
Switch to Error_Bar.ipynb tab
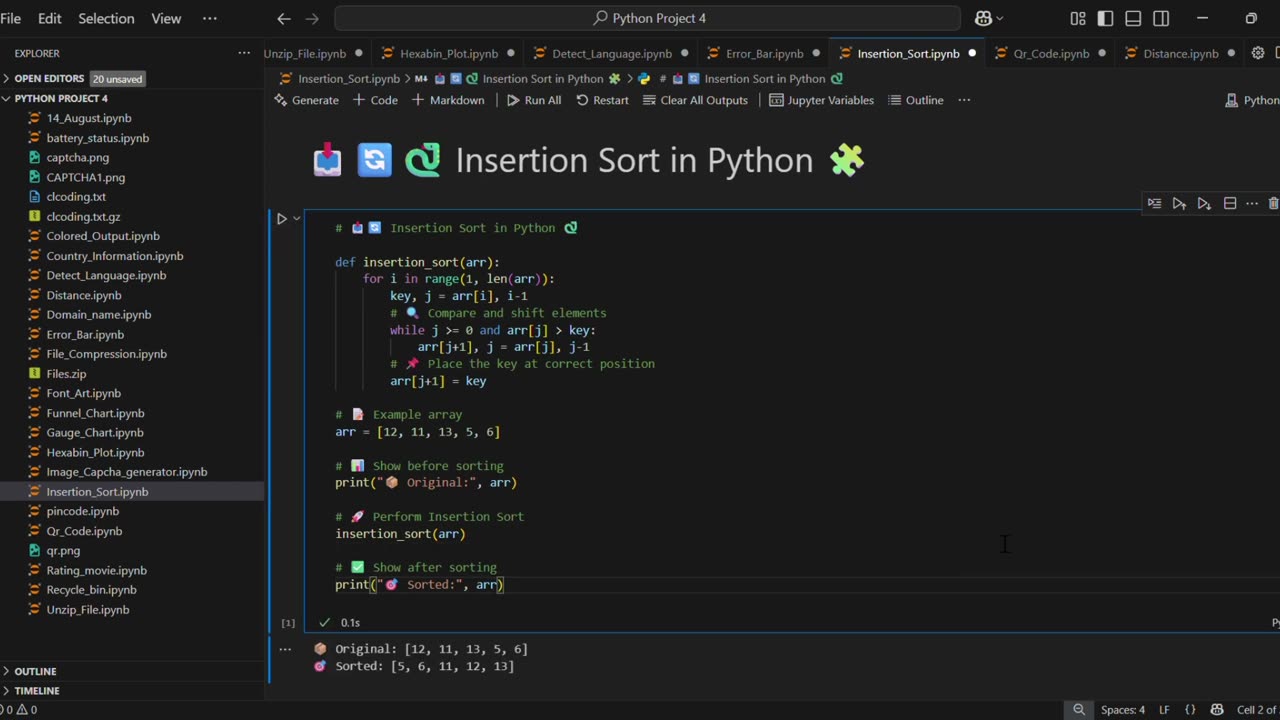click(x=764, y=53)
